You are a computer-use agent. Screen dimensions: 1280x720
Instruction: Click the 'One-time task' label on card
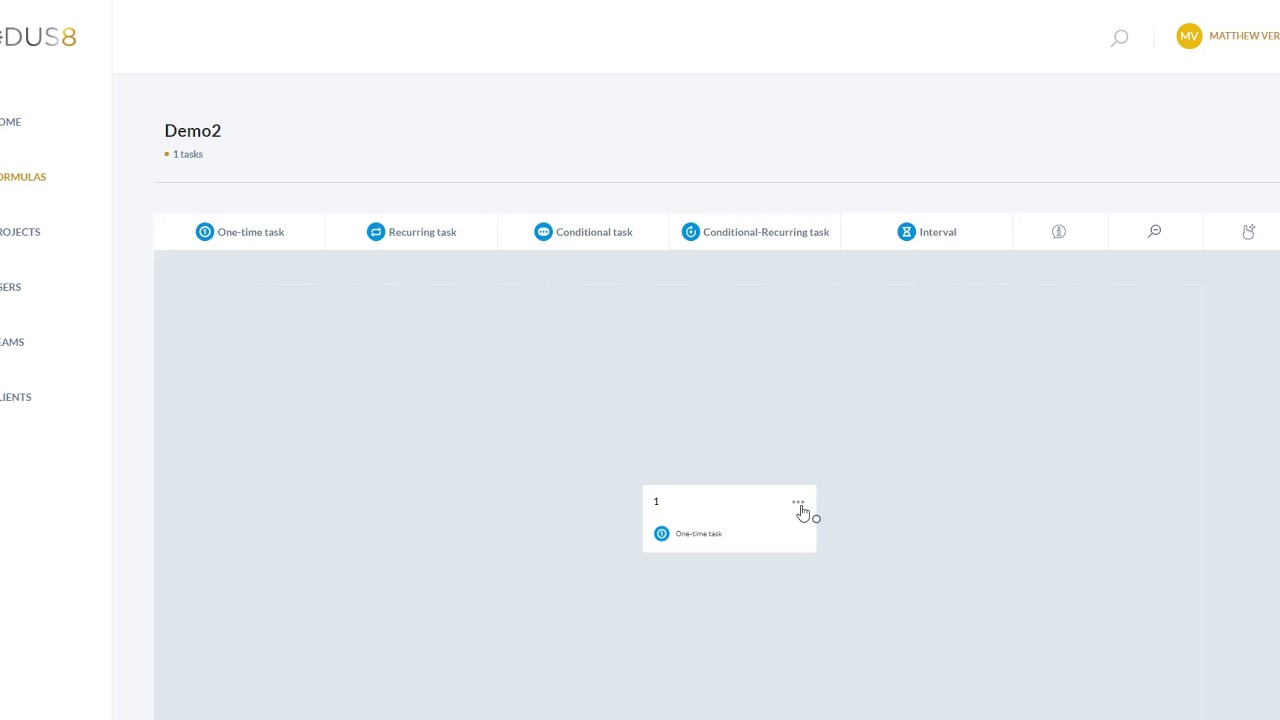point(699,534)
